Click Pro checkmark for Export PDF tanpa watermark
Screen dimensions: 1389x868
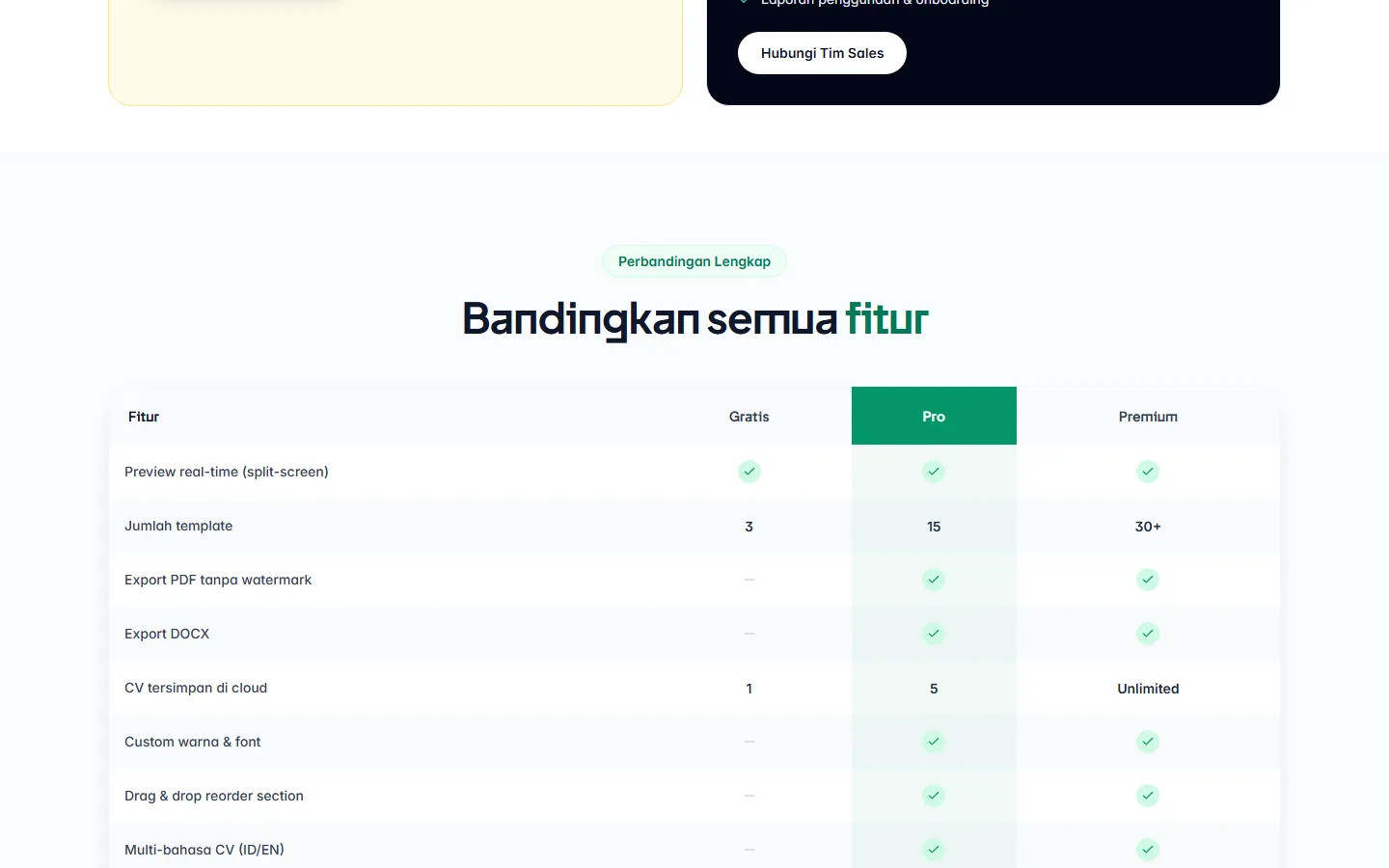(934, 580)
